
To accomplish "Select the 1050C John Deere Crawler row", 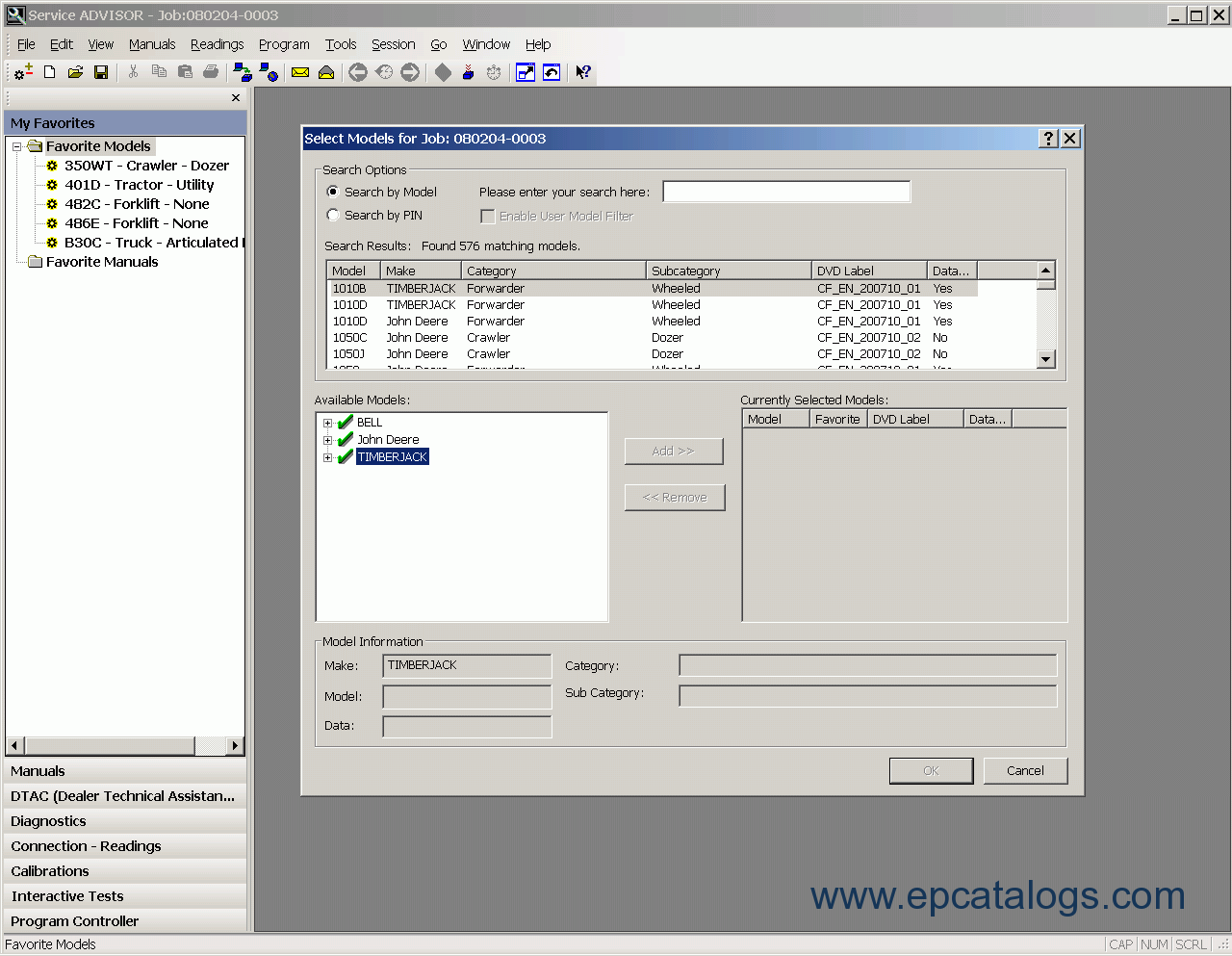I will tap(654, 338).
